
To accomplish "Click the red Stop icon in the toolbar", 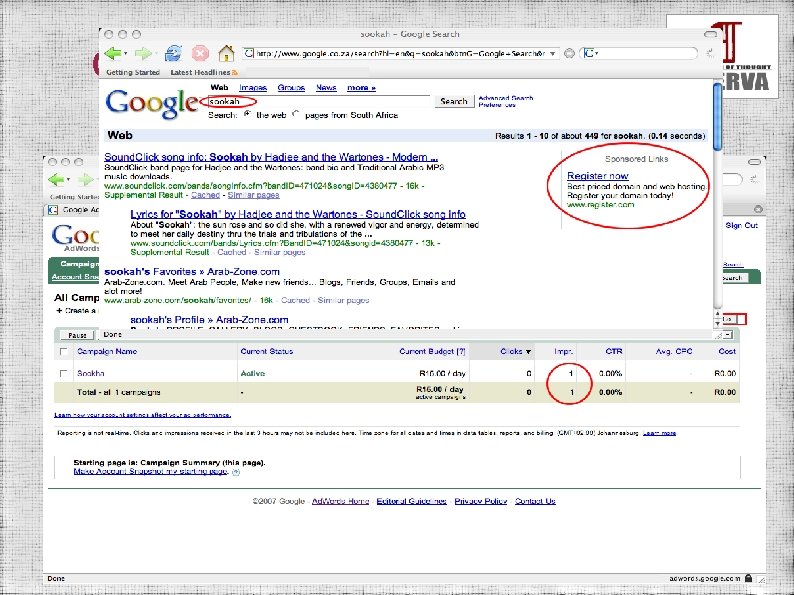I will (x=201, y=53).
